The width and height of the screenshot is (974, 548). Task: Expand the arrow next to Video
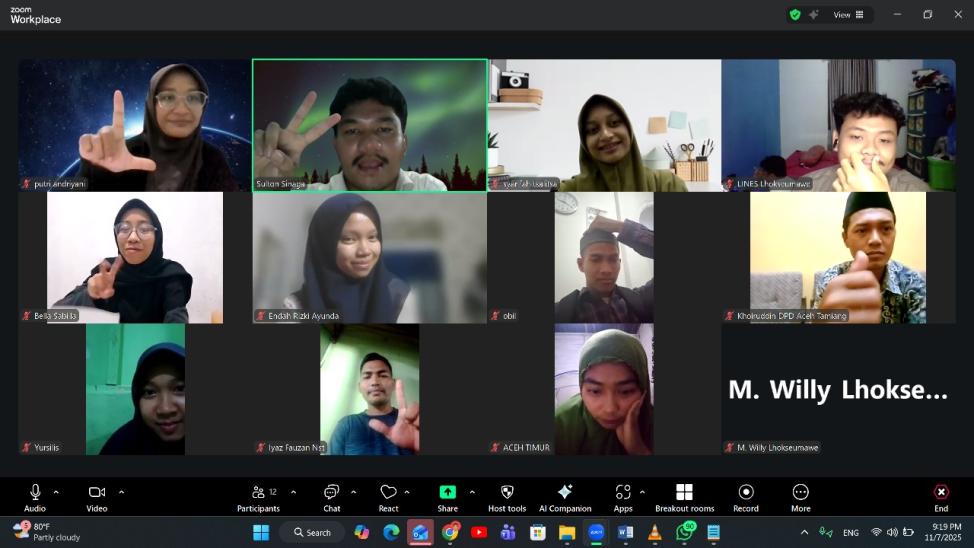[x=121, y=492]
